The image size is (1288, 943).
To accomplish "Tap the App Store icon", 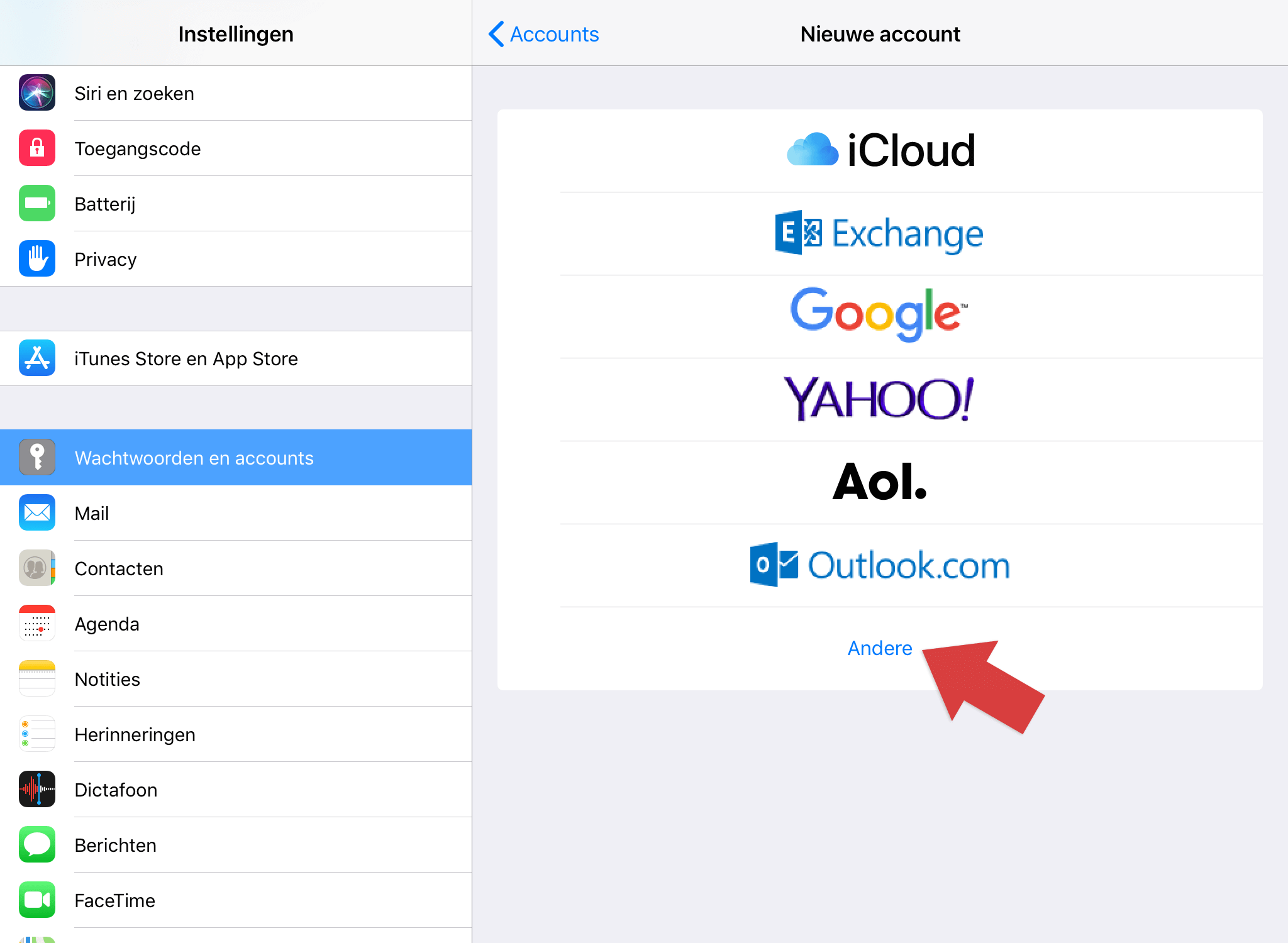I will click(x=37, y=358).
